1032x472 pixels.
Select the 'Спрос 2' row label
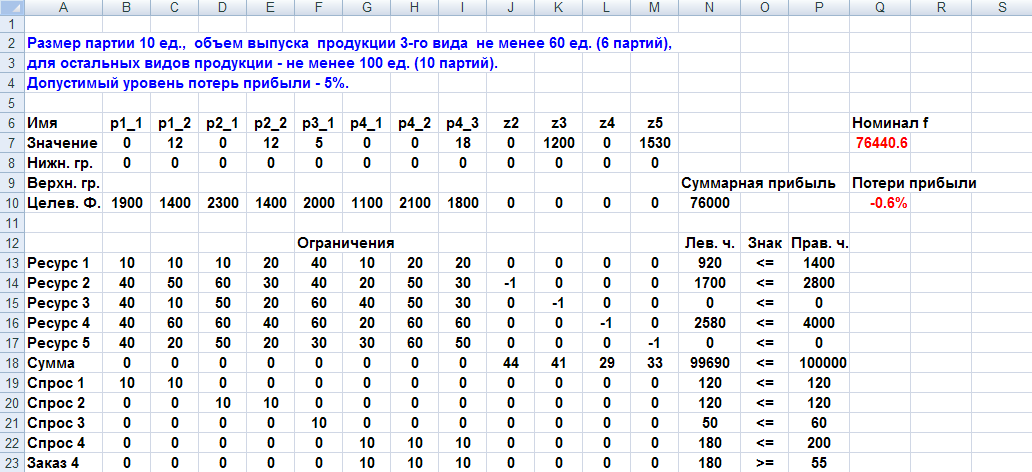point(64,403)
